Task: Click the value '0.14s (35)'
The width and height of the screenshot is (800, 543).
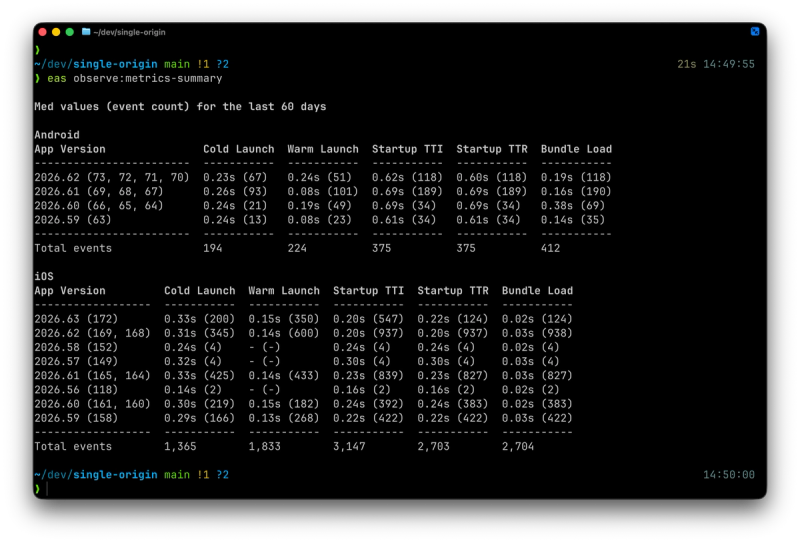Action: coord(573,220)
